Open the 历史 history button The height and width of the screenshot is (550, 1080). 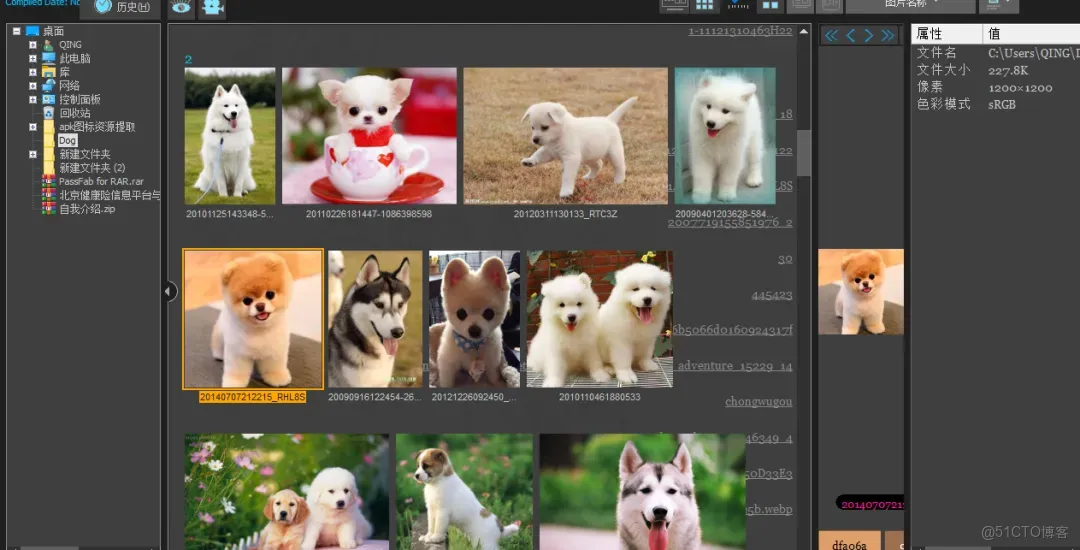[122, 7]
